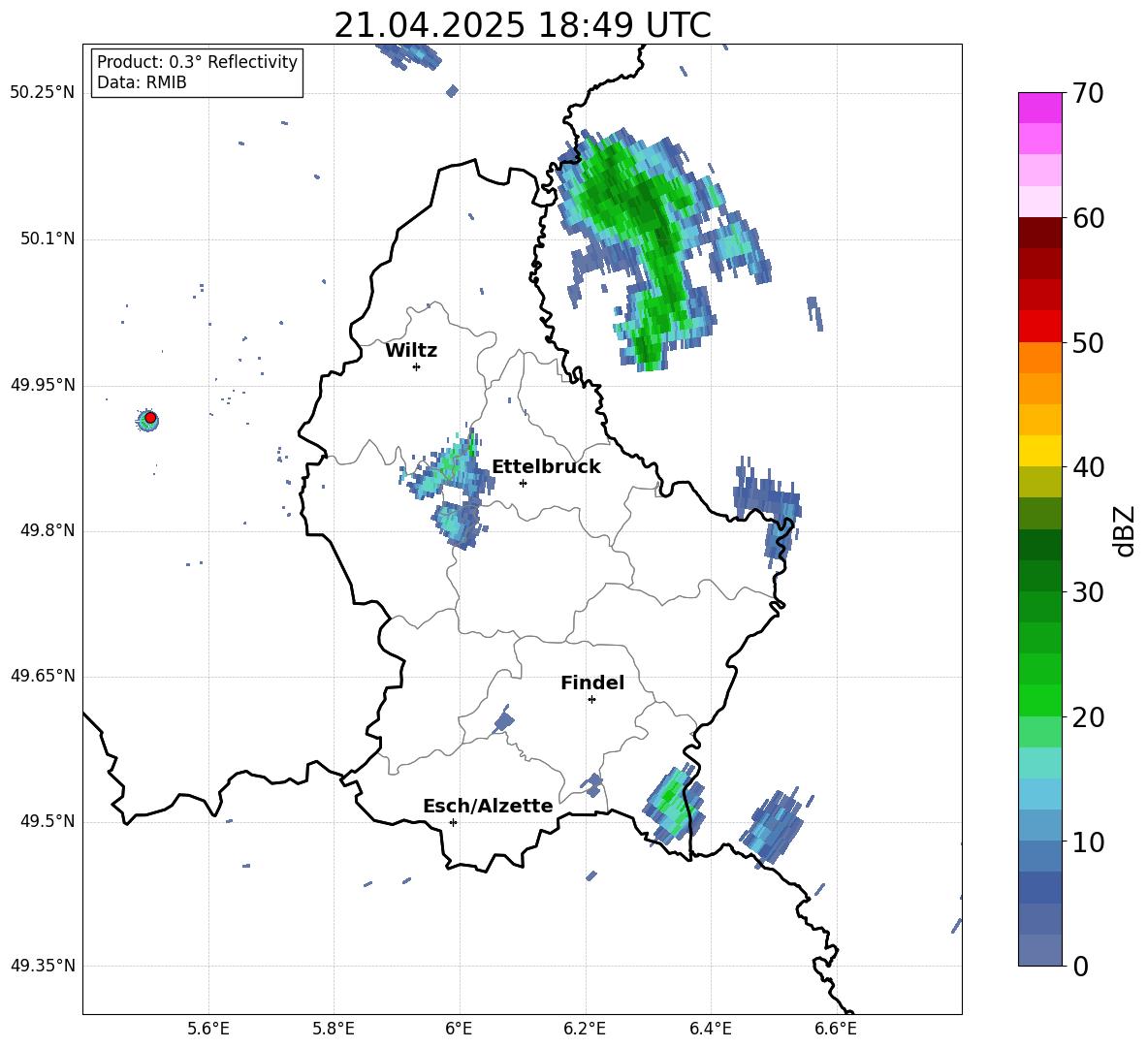Pick the light blue swatch just above 10 dBZ
Viewport: 1148px width, 1048px height.
pyautogui.click(x=1039, y=826)
